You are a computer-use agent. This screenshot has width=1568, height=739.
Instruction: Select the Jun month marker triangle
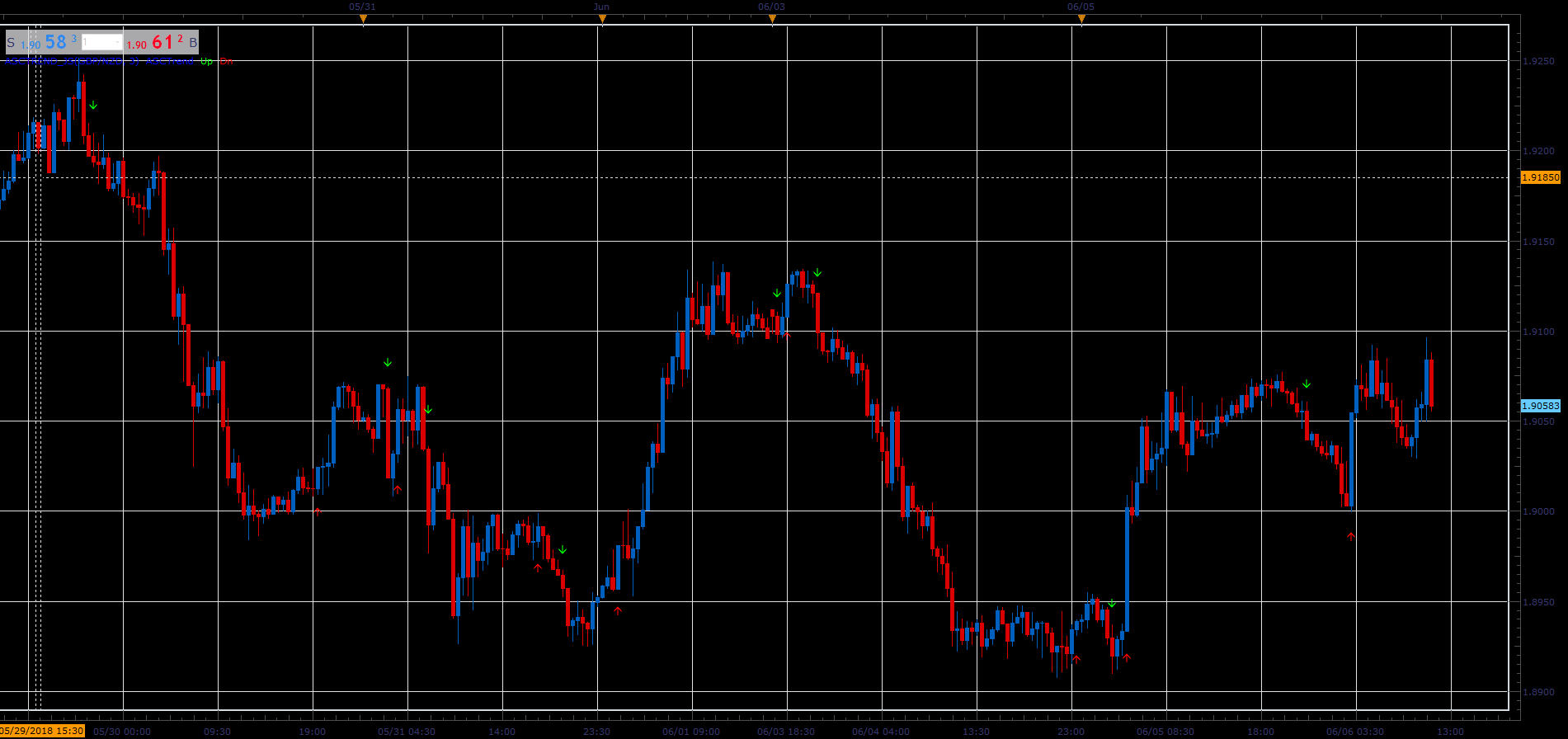[602, 19]
